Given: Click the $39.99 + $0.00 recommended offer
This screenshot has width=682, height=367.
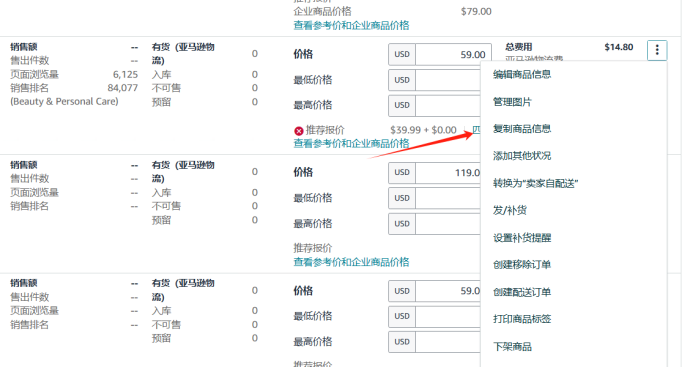Looking at the screenshot, I should [x=423, y=130].
